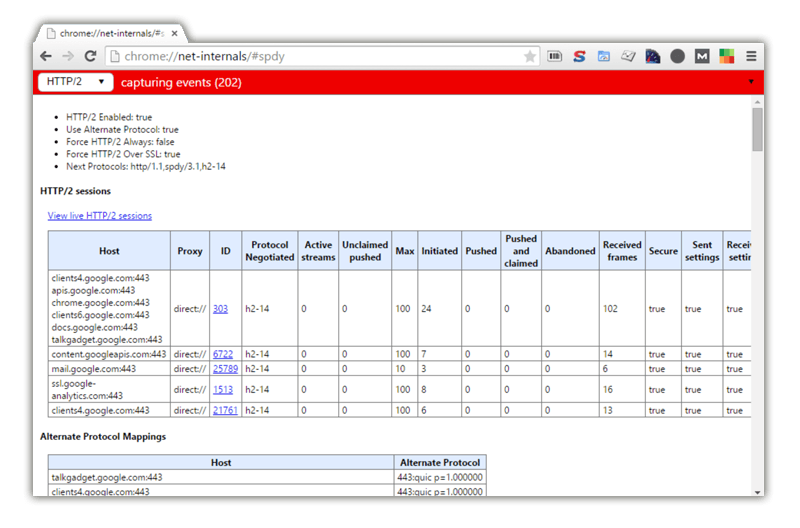Click the blue folder extension icon

604,56
